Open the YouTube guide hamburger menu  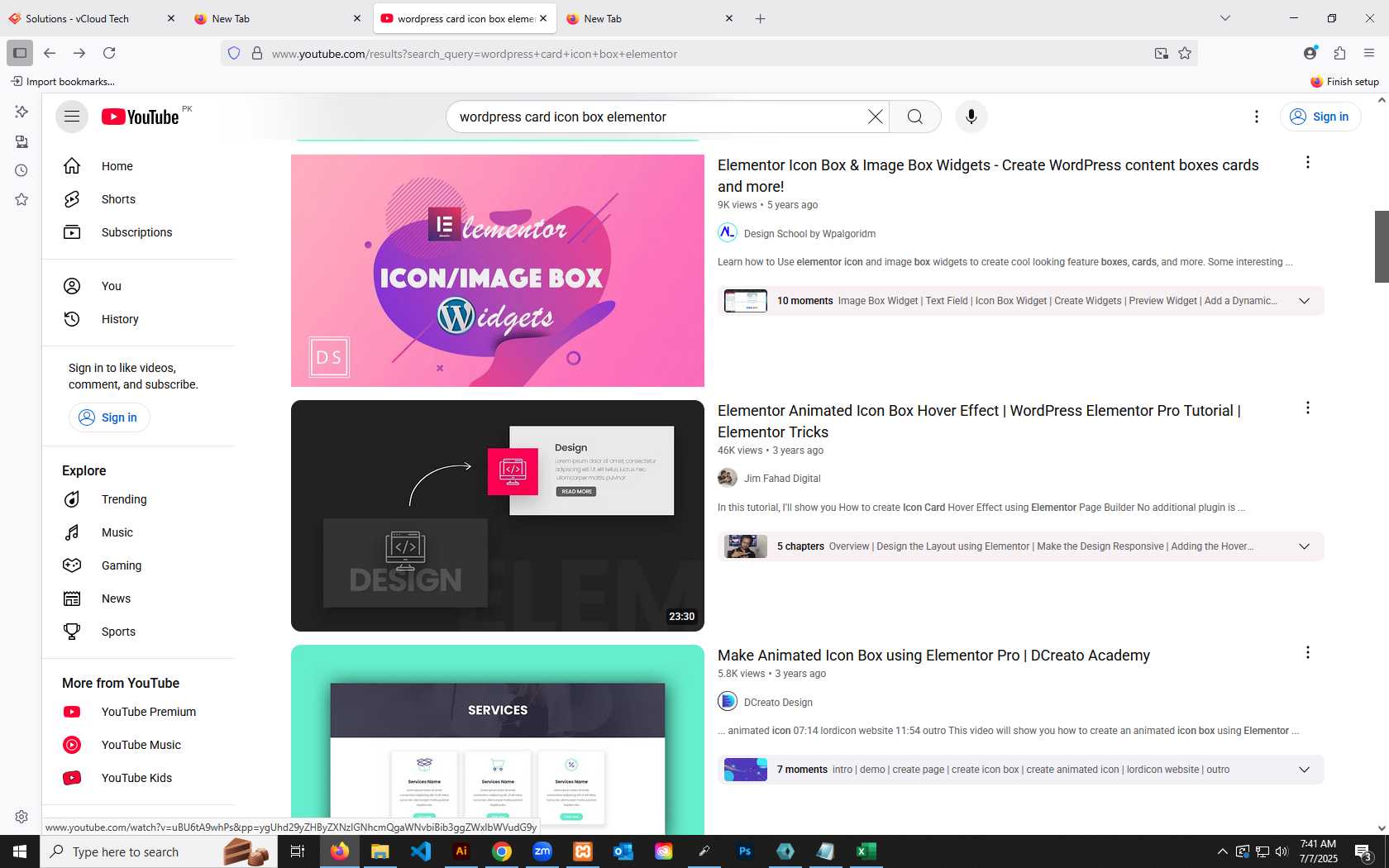point(72,117)
